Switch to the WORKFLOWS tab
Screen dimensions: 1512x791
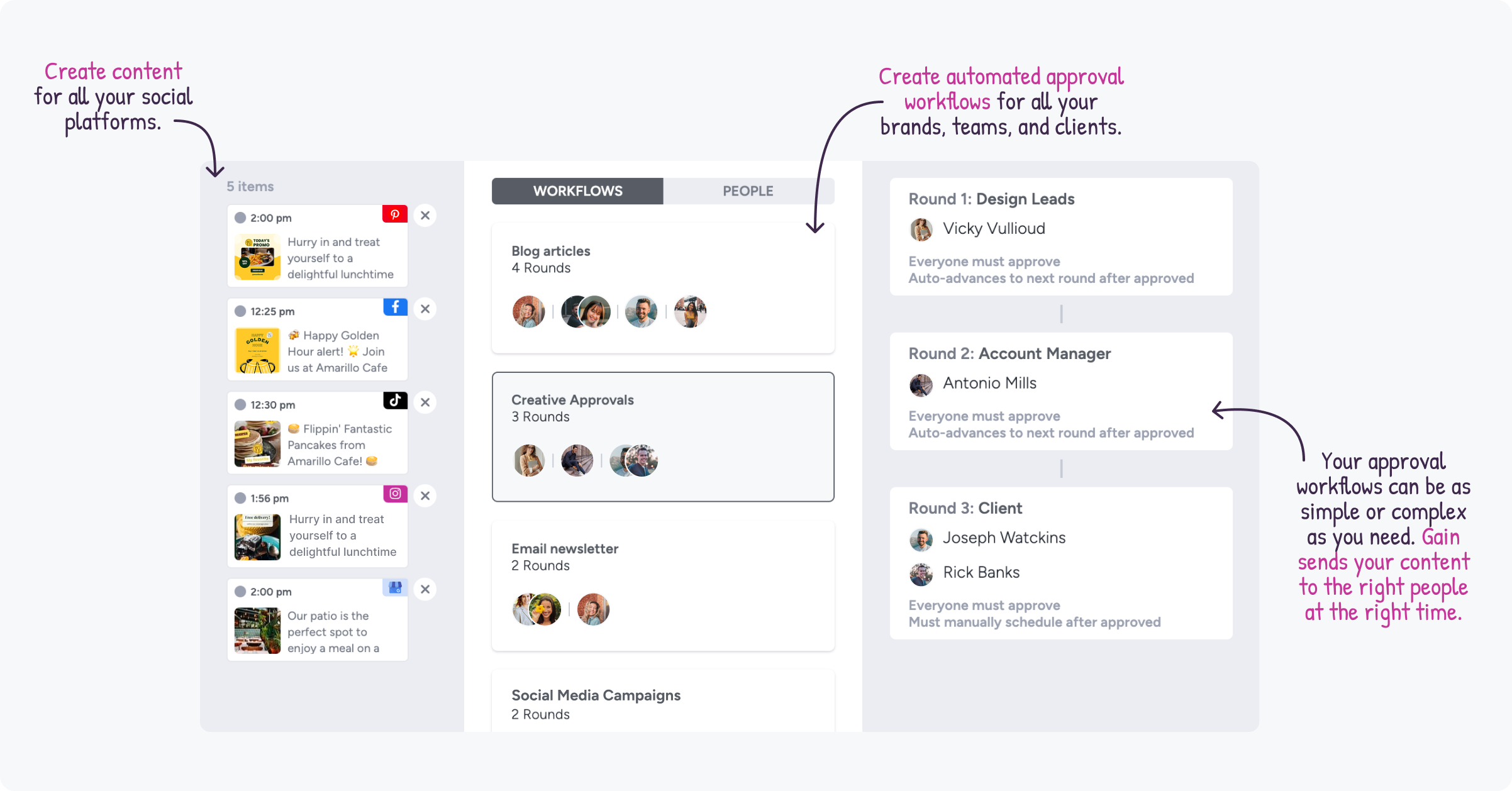coord(578,191)
